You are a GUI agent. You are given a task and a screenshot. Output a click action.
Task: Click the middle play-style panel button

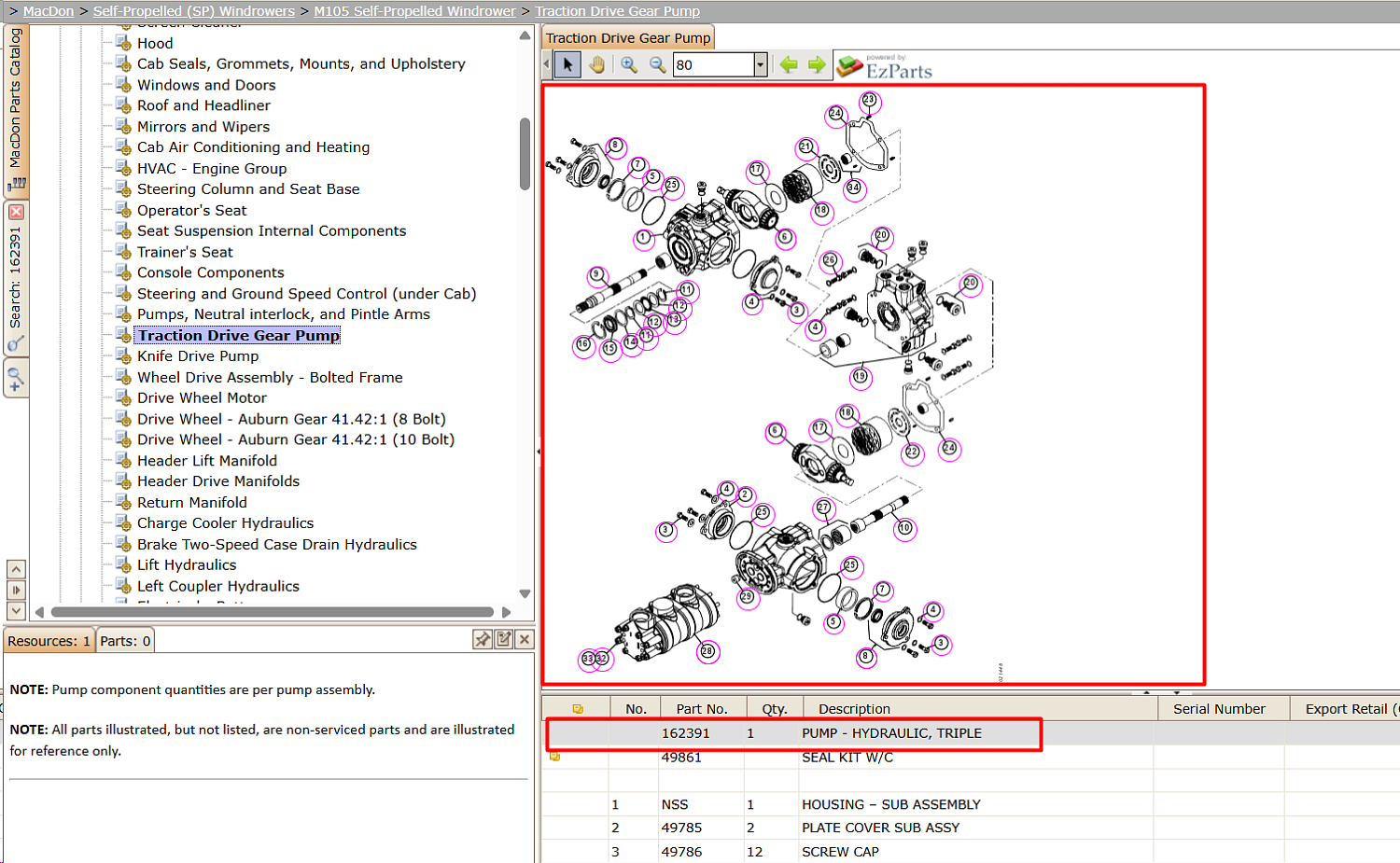point(16,590)
